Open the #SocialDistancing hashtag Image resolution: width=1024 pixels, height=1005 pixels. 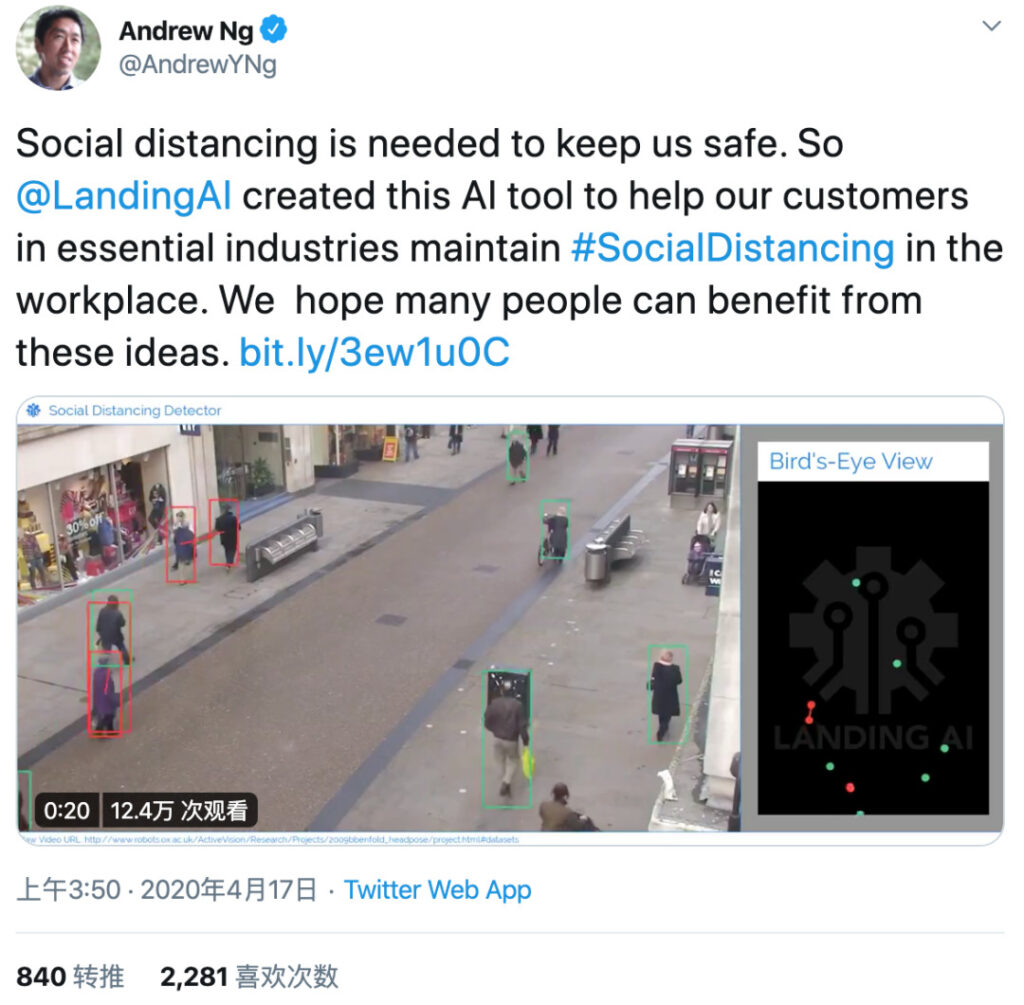tap(732, 249)
